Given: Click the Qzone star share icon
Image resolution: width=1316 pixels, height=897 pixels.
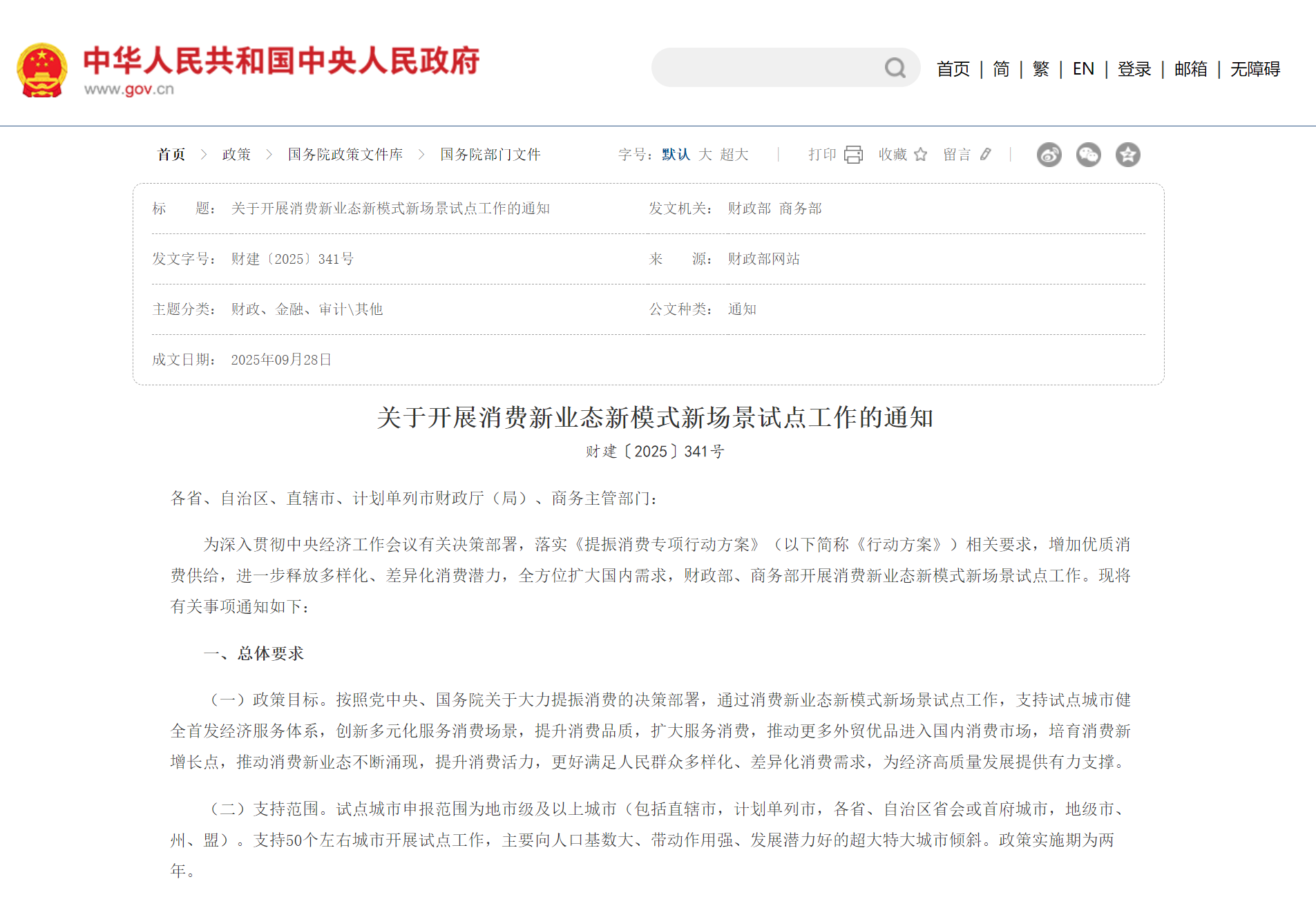Looking at the screenshot, I should pos(1128,155).
